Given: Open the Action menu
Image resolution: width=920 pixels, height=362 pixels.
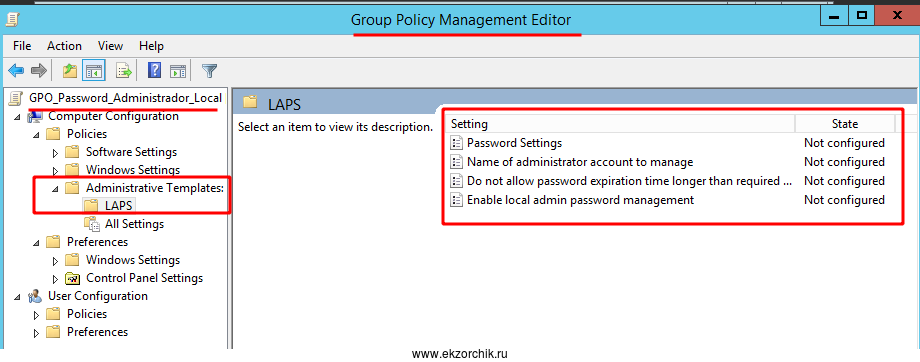Looking at the screenshot, I should coord(65,46).
